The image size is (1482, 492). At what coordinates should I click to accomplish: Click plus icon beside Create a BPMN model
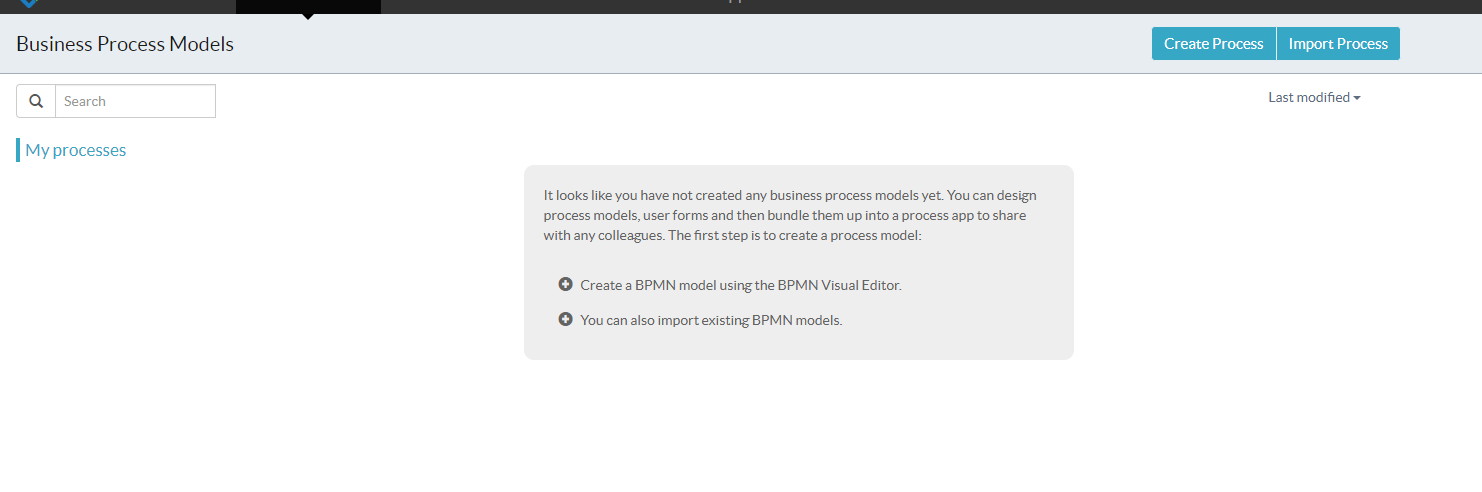point(565,284)
